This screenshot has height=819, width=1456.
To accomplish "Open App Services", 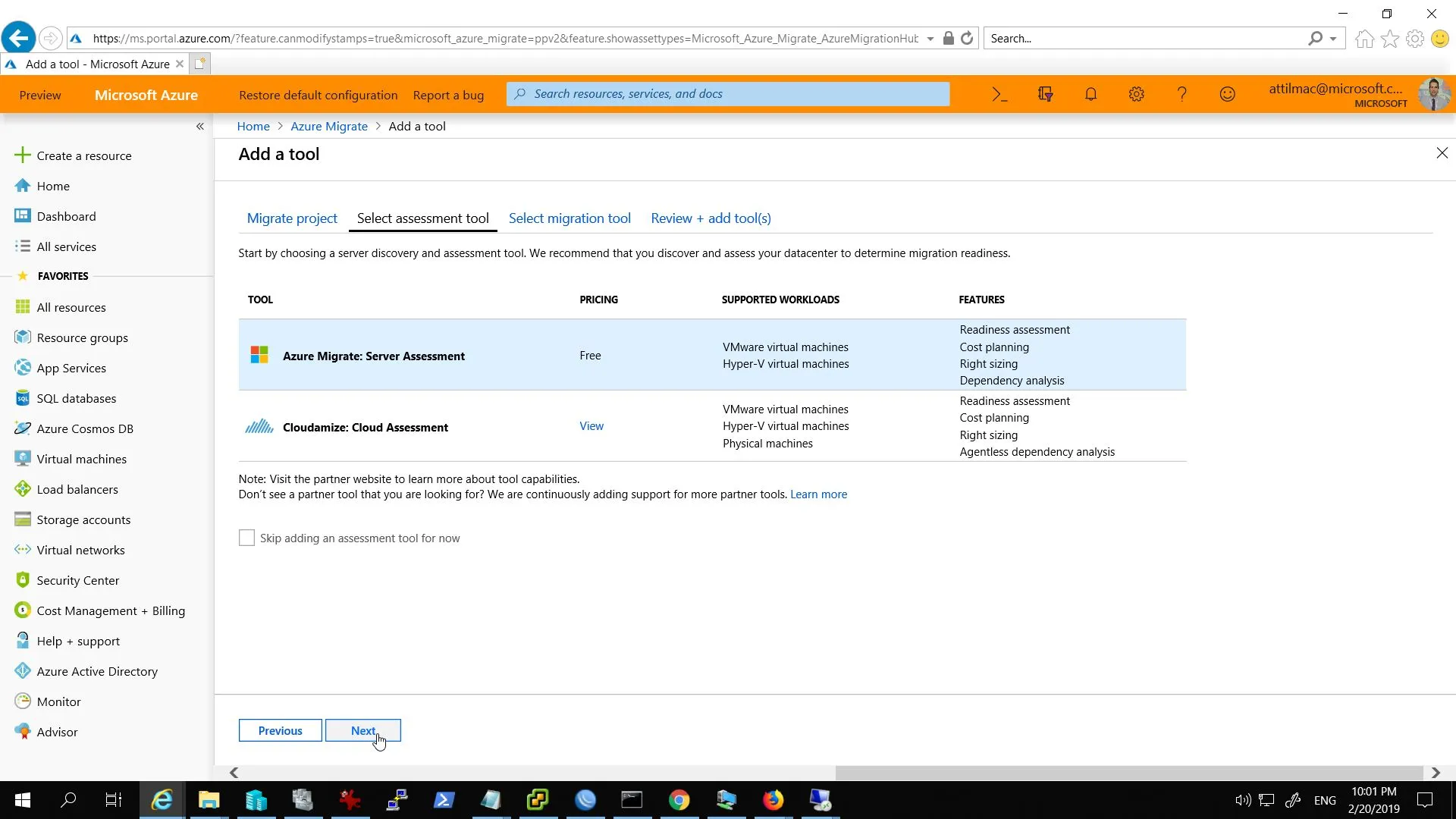I will [71, 368].
